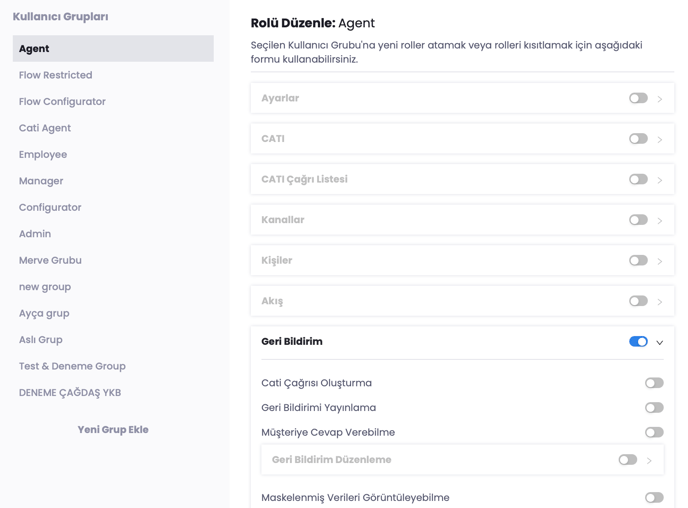The width and height of the screenshot is (688, 508).
Task: Open the Cati Agent group
Action: pos(45,128)
